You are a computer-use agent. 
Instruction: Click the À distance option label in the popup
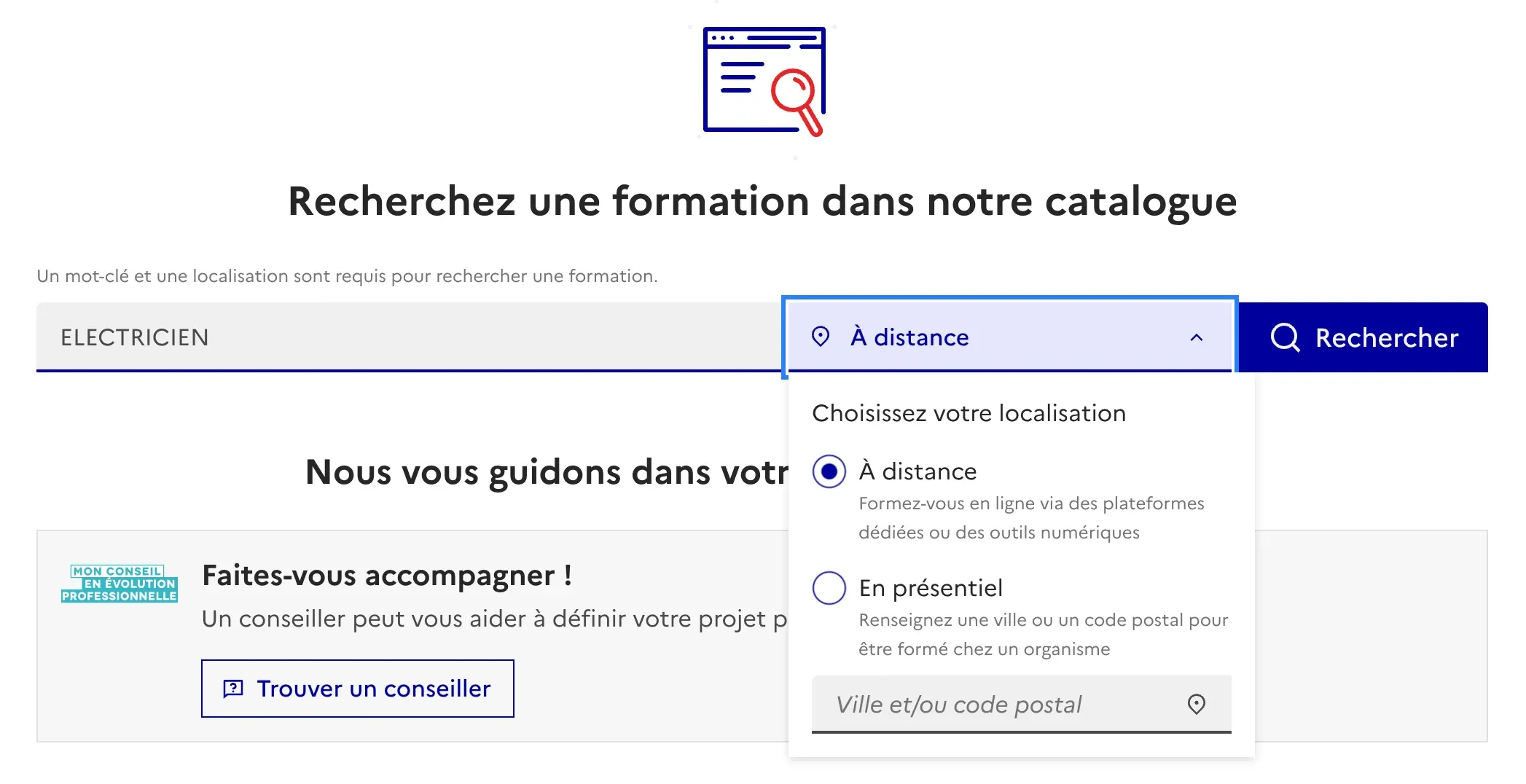click(918, 471)
